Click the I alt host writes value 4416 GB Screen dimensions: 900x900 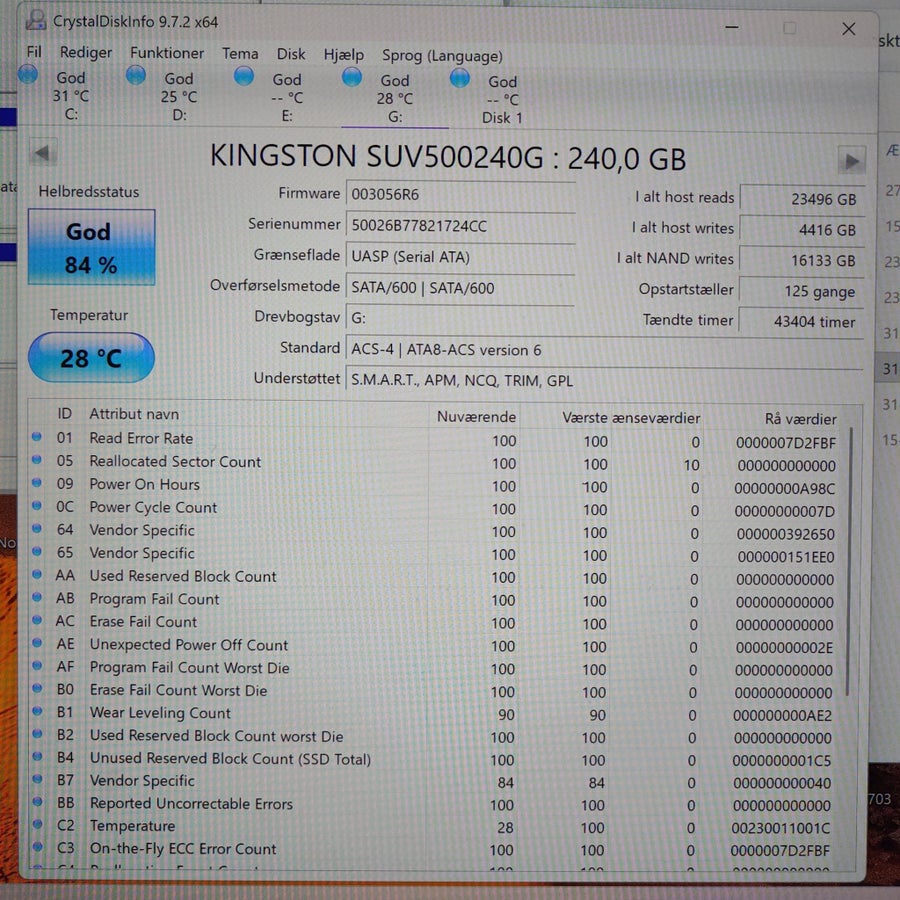click(x=802, y=230)
